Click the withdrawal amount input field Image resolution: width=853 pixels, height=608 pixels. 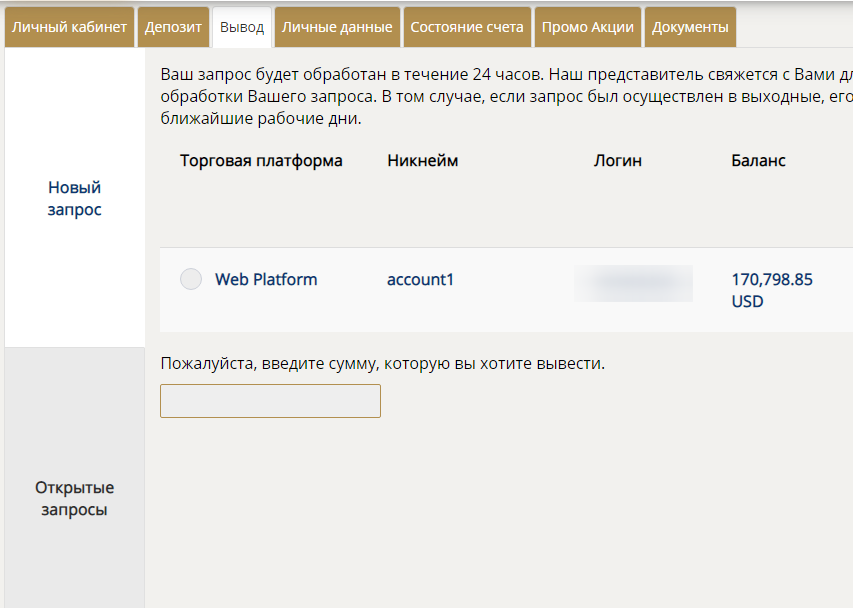pos(270,401)
